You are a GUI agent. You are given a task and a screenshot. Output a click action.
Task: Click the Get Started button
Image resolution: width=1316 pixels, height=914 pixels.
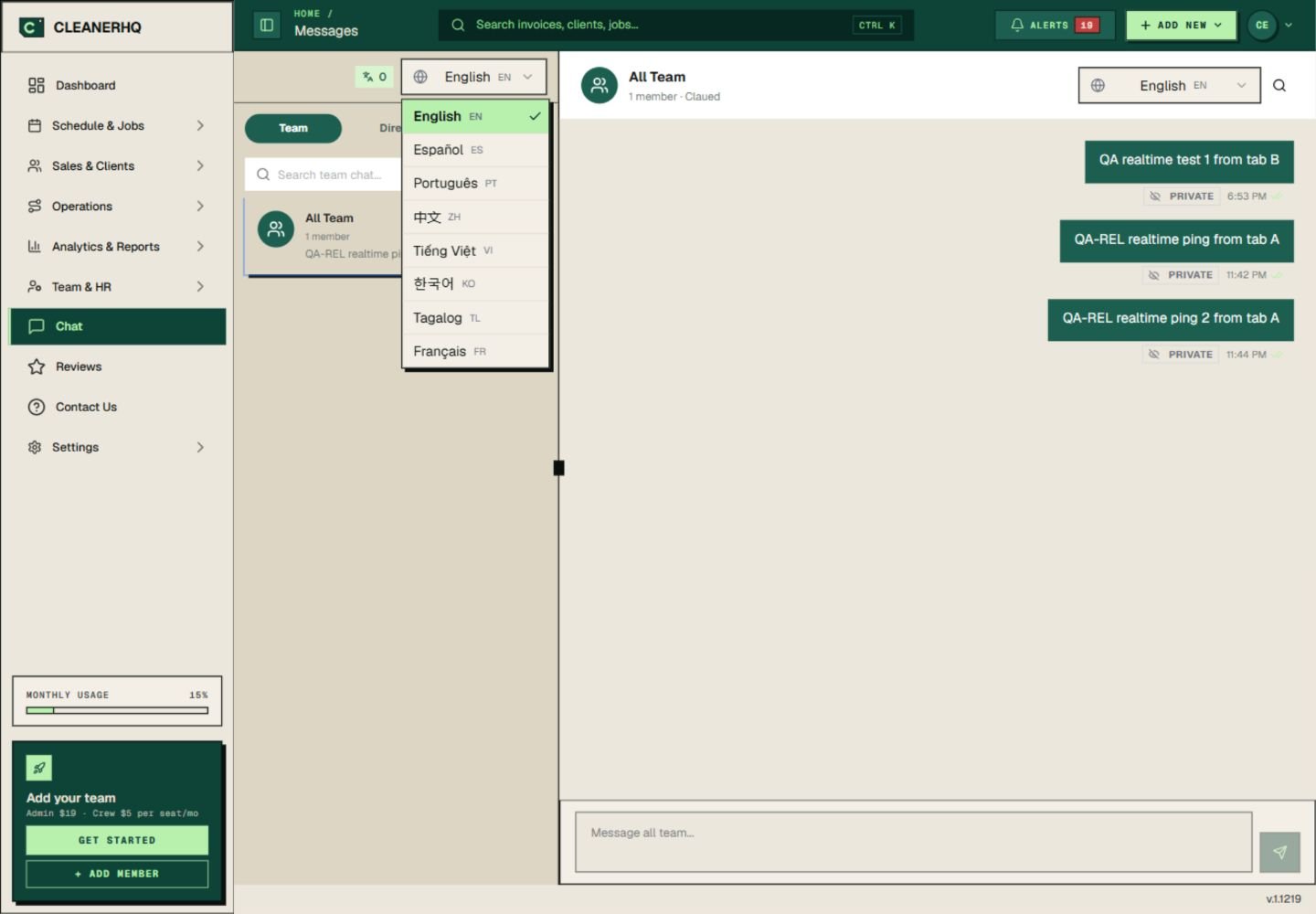tap(117, 840)
